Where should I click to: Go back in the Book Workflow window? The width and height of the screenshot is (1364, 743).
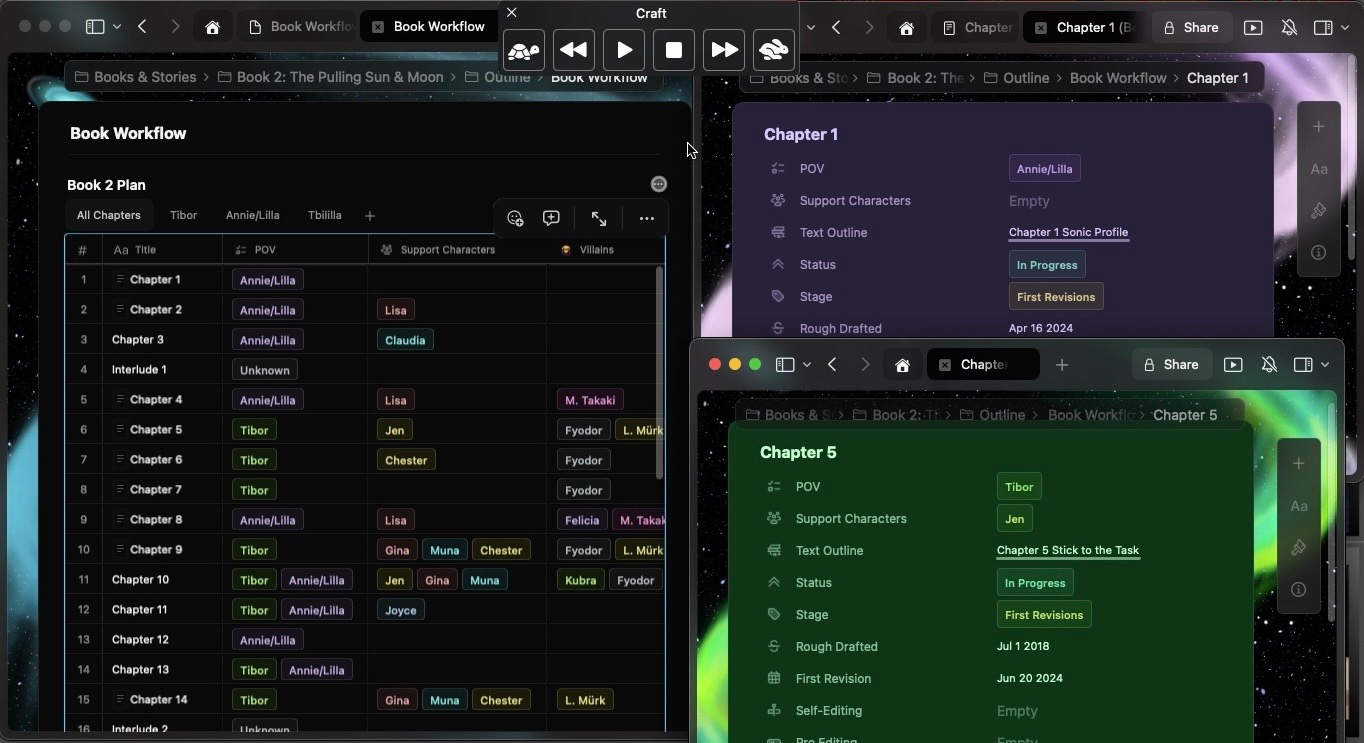pyautogui.click(x=142, y=27)
